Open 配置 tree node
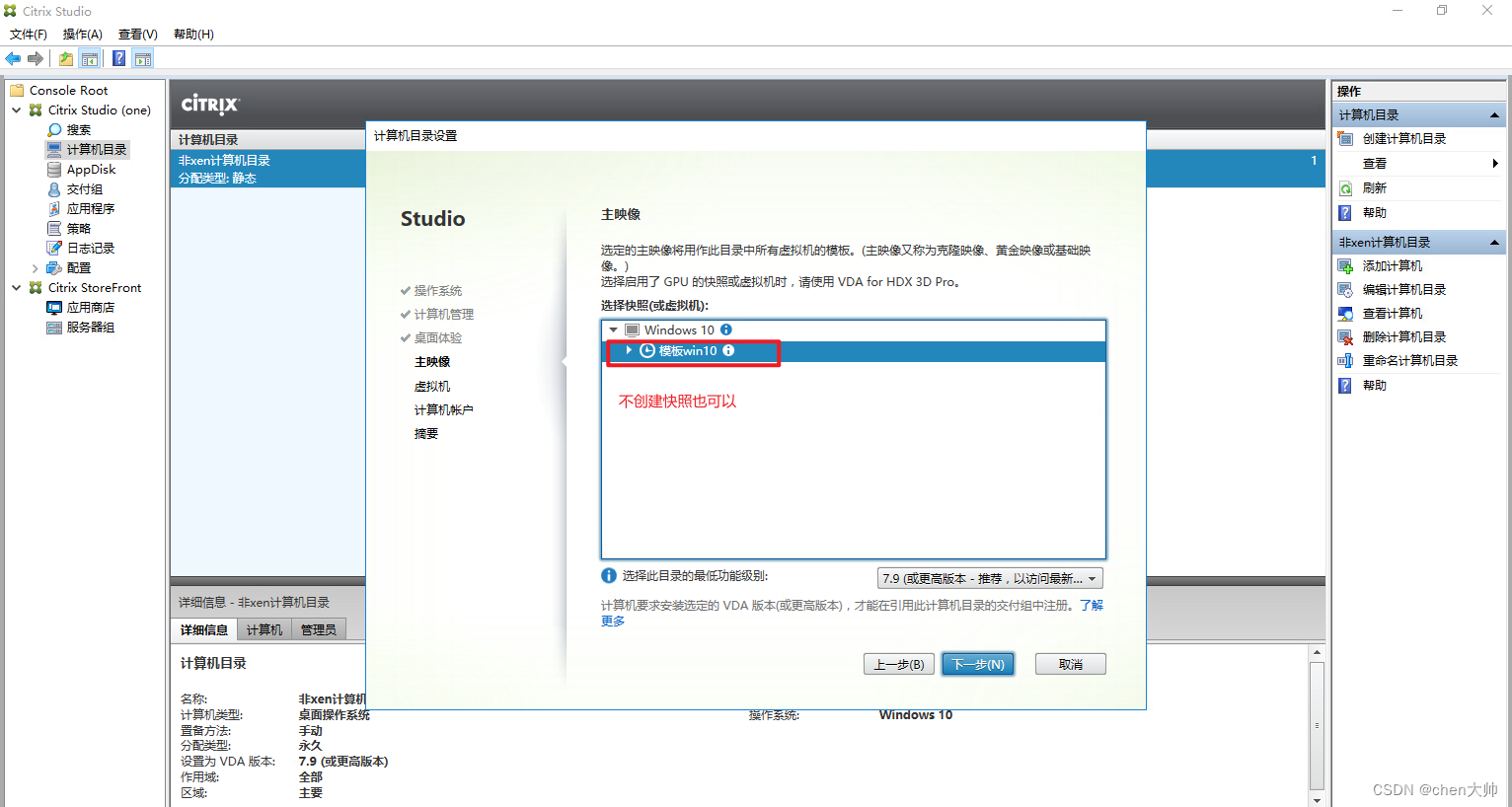The image size is (1512, 807). point(78,267)
